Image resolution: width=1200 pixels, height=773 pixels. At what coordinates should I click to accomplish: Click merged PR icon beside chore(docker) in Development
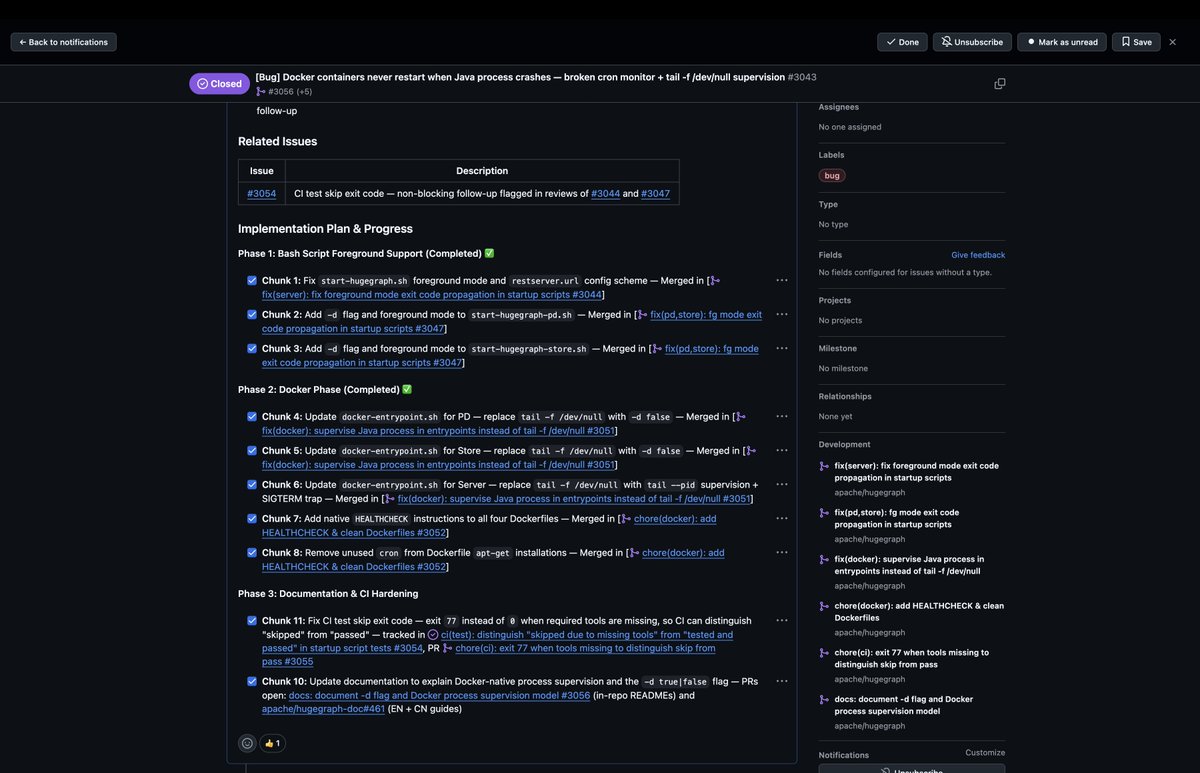coord(824,606)
